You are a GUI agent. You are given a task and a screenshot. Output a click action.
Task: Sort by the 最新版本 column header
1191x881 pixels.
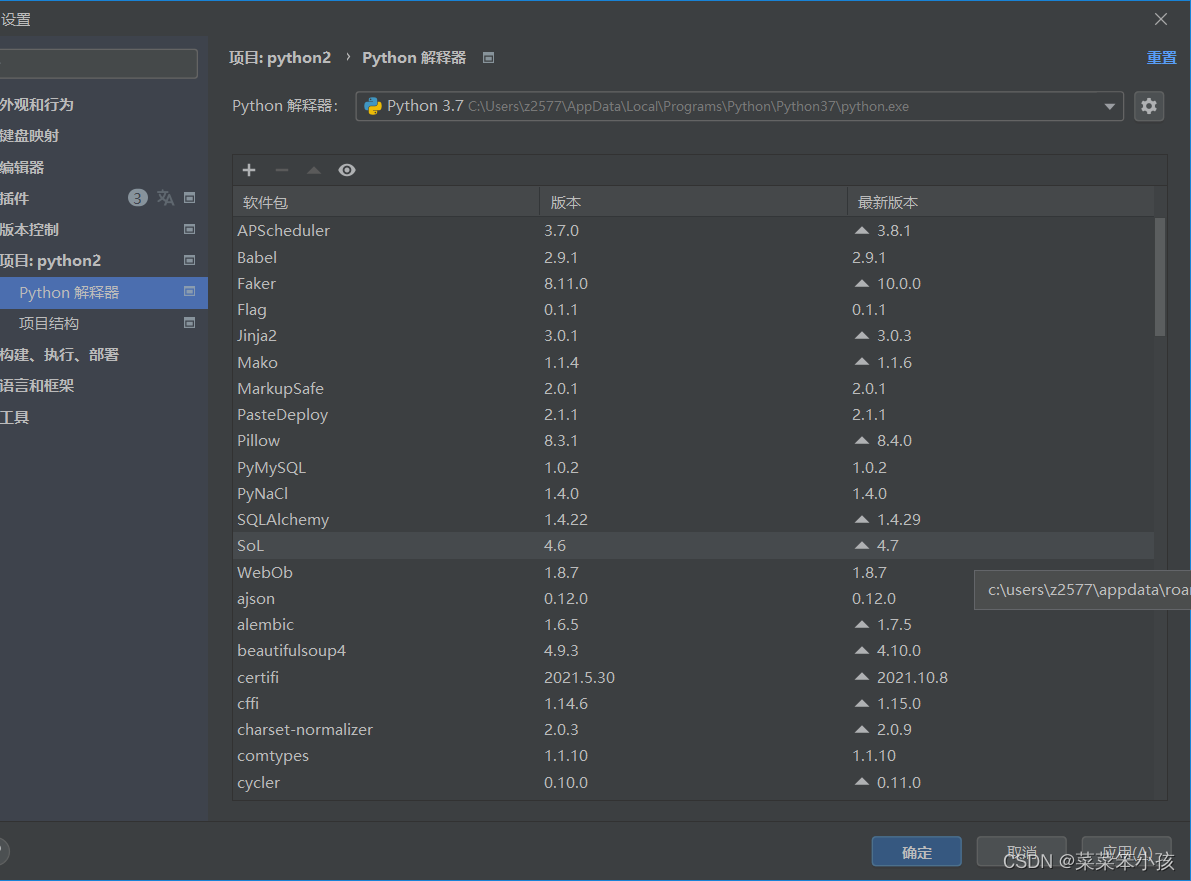click(1000, 202)
